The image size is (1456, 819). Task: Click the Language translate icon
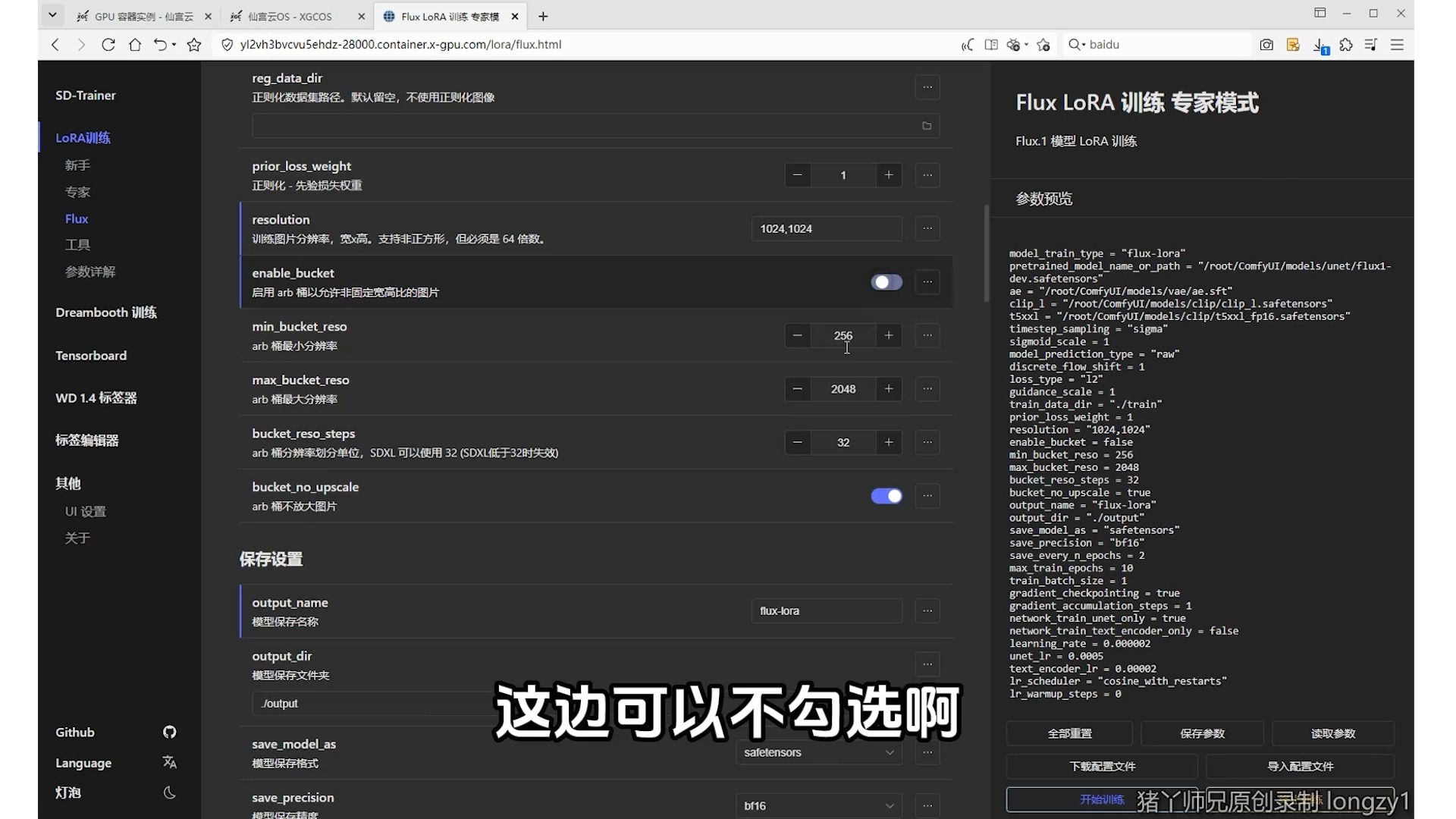click(170, 762)
